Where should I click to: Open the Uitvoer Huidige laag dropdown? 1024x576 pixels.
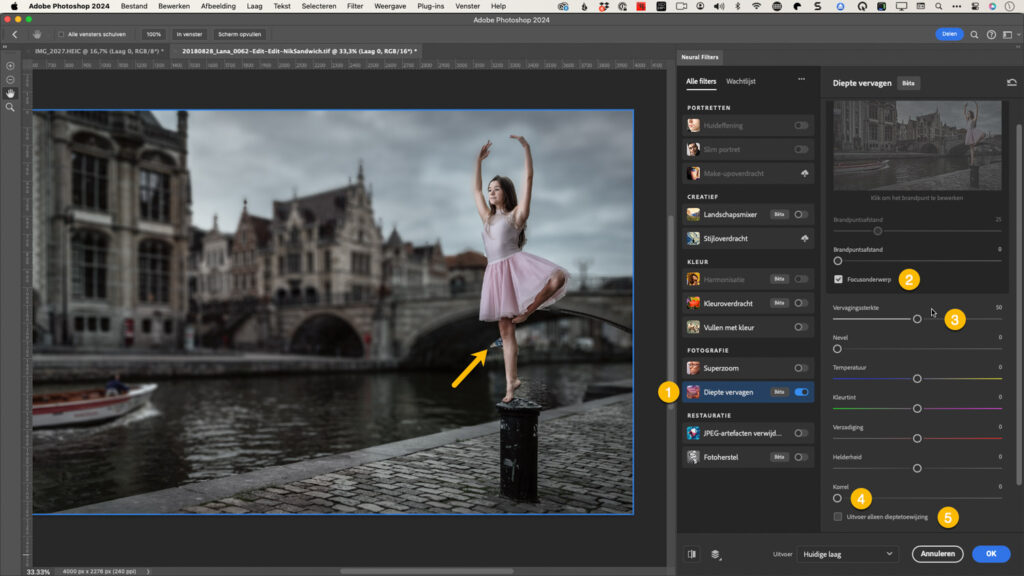847,554
